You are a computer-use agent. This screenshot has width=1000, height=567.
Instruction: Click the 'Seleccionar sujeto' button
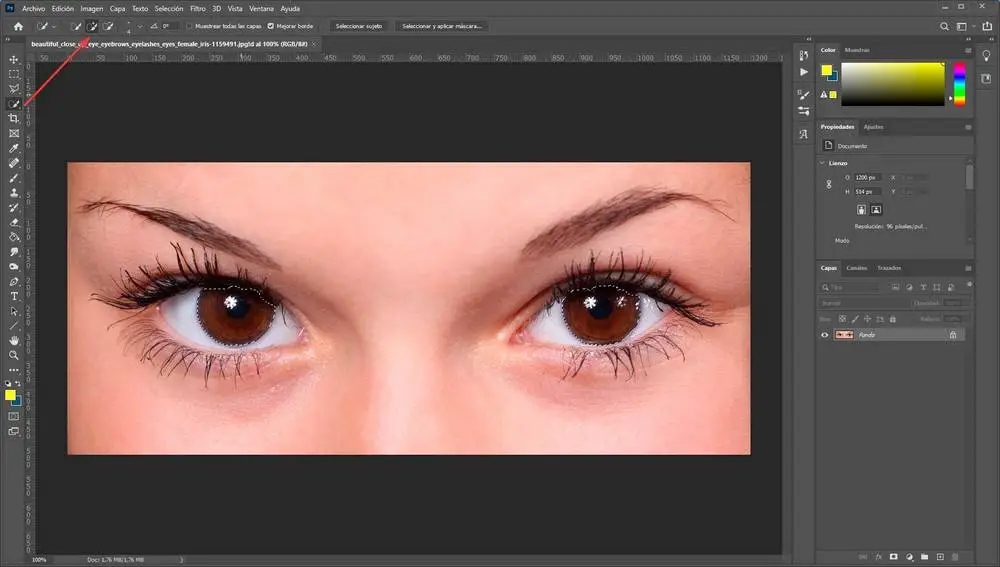coord(357,26)
